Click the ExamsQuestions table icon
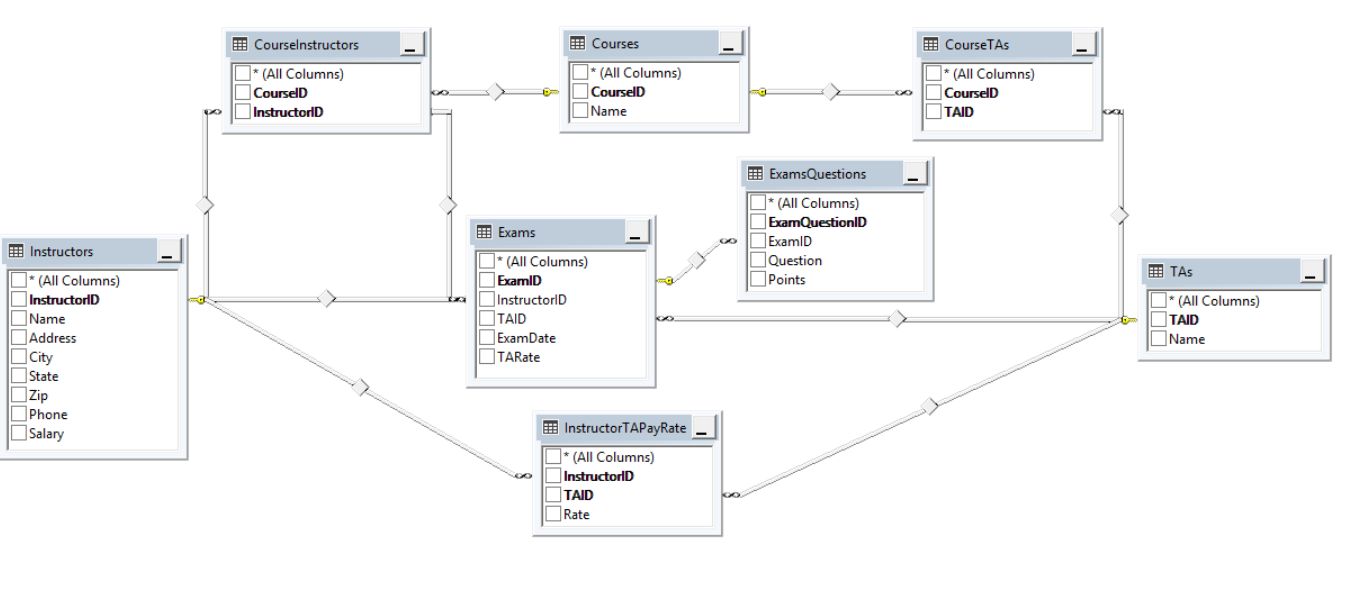This screenshot has height=598, width=1371. (755, 174)
